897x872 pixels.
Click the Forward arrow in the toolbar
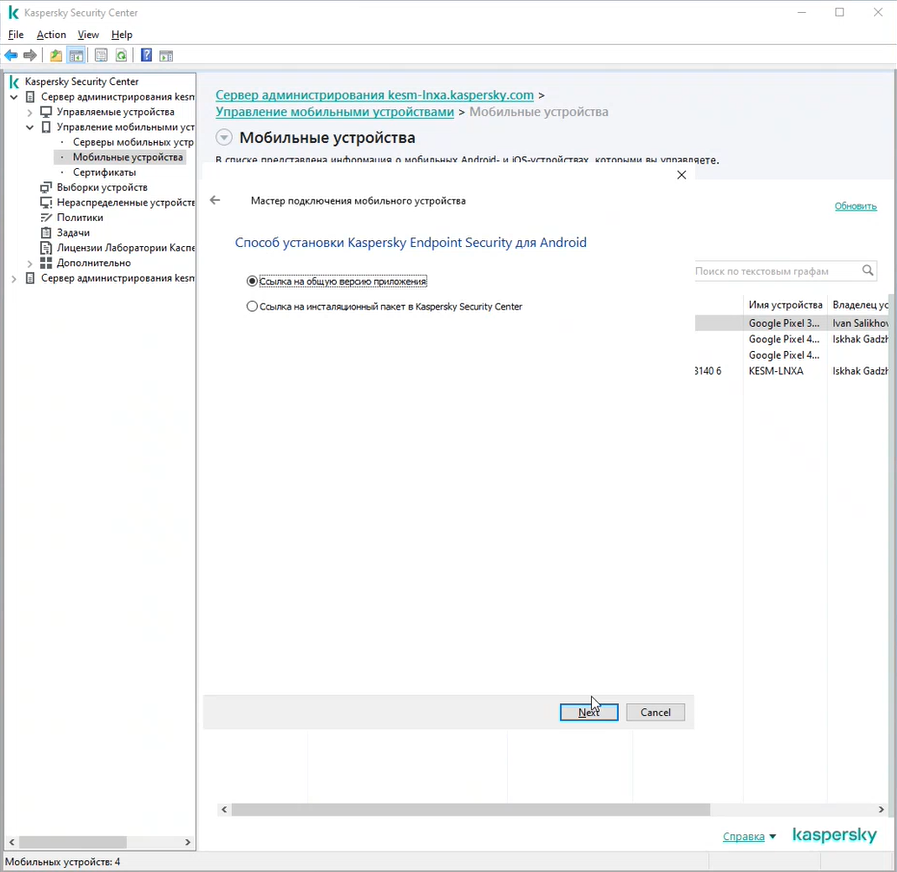click(x=30, y=56)
